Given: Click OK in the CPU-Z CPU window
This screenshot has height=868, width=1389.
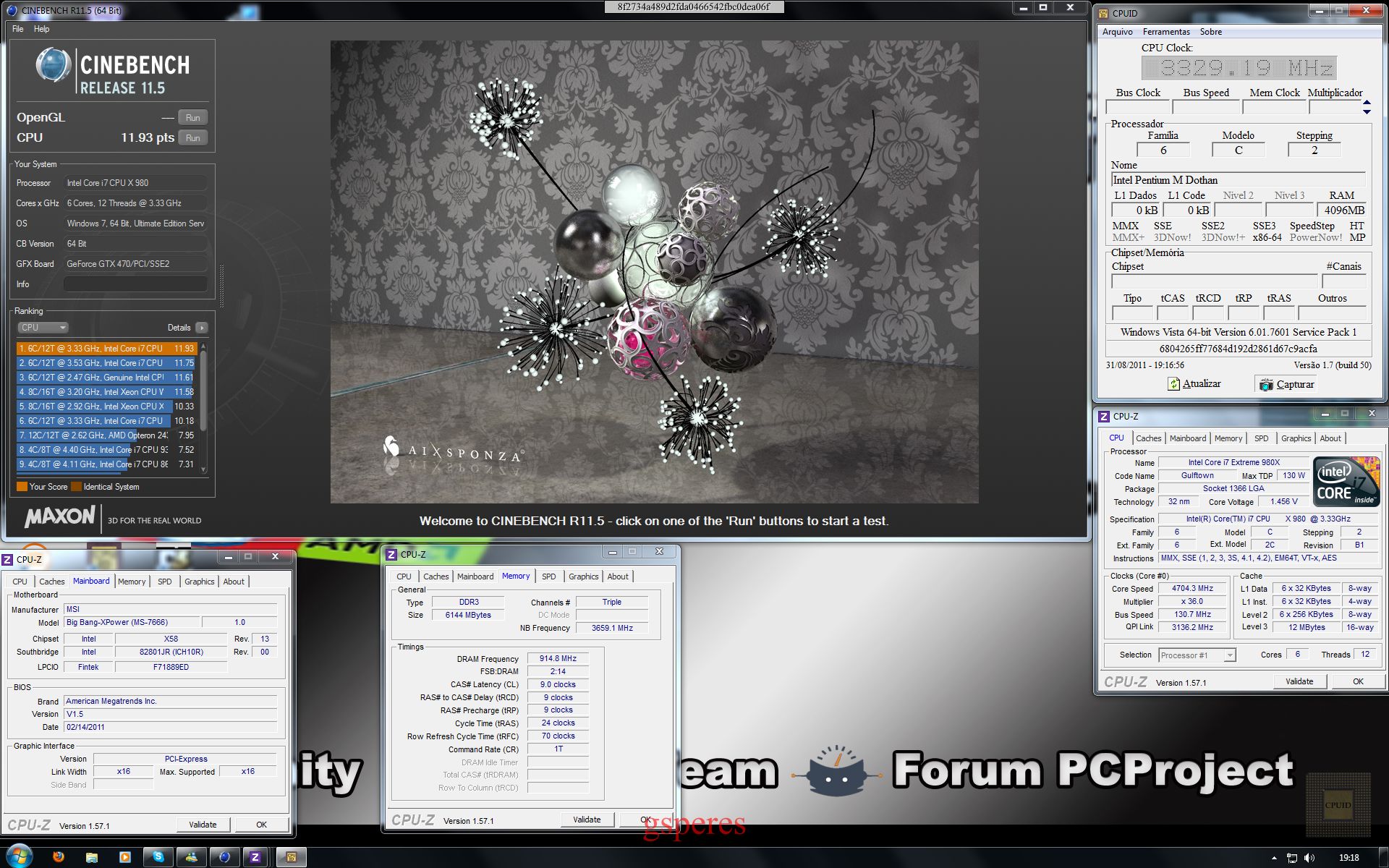Looking at the screenshot, I should tap(1358, 681).
